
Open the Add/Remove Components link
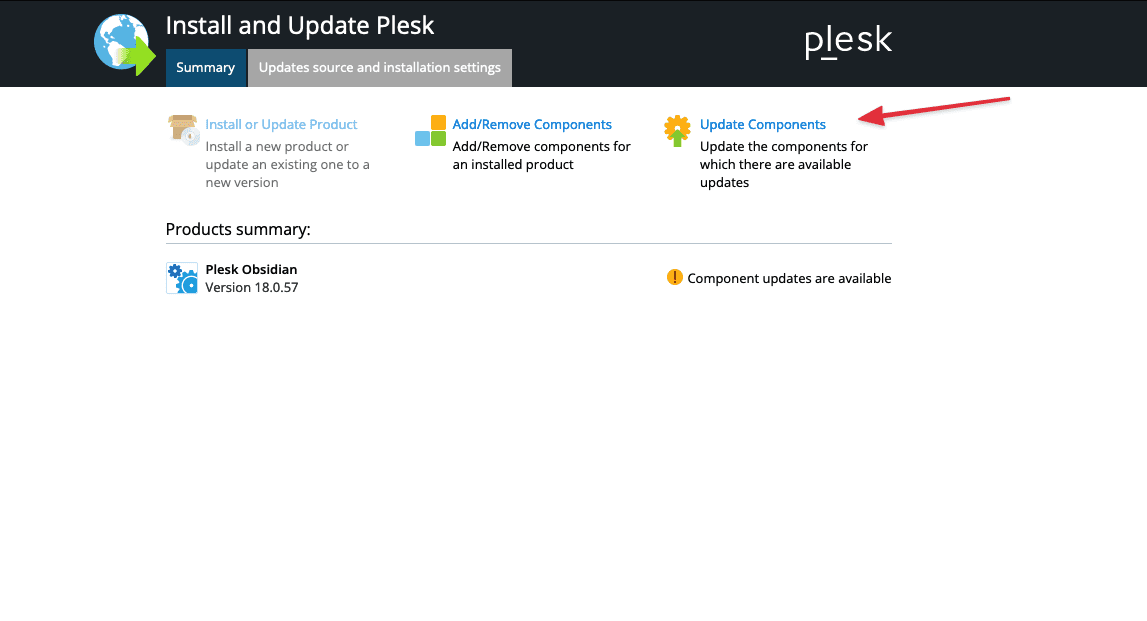532,125
